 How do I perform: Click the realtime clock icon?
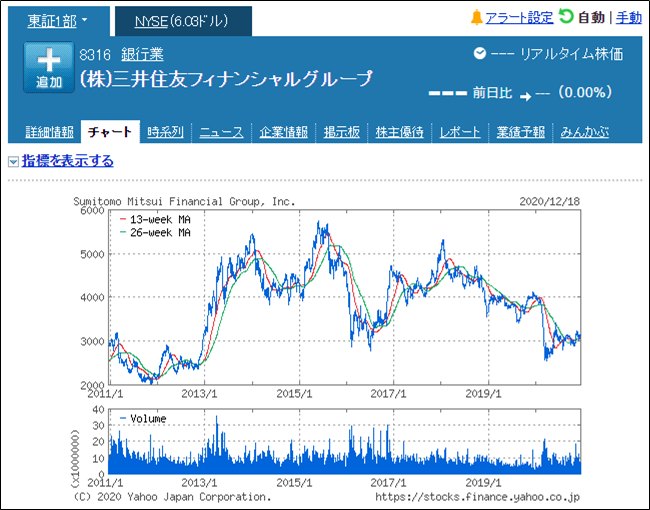click(x=480, y=53)
